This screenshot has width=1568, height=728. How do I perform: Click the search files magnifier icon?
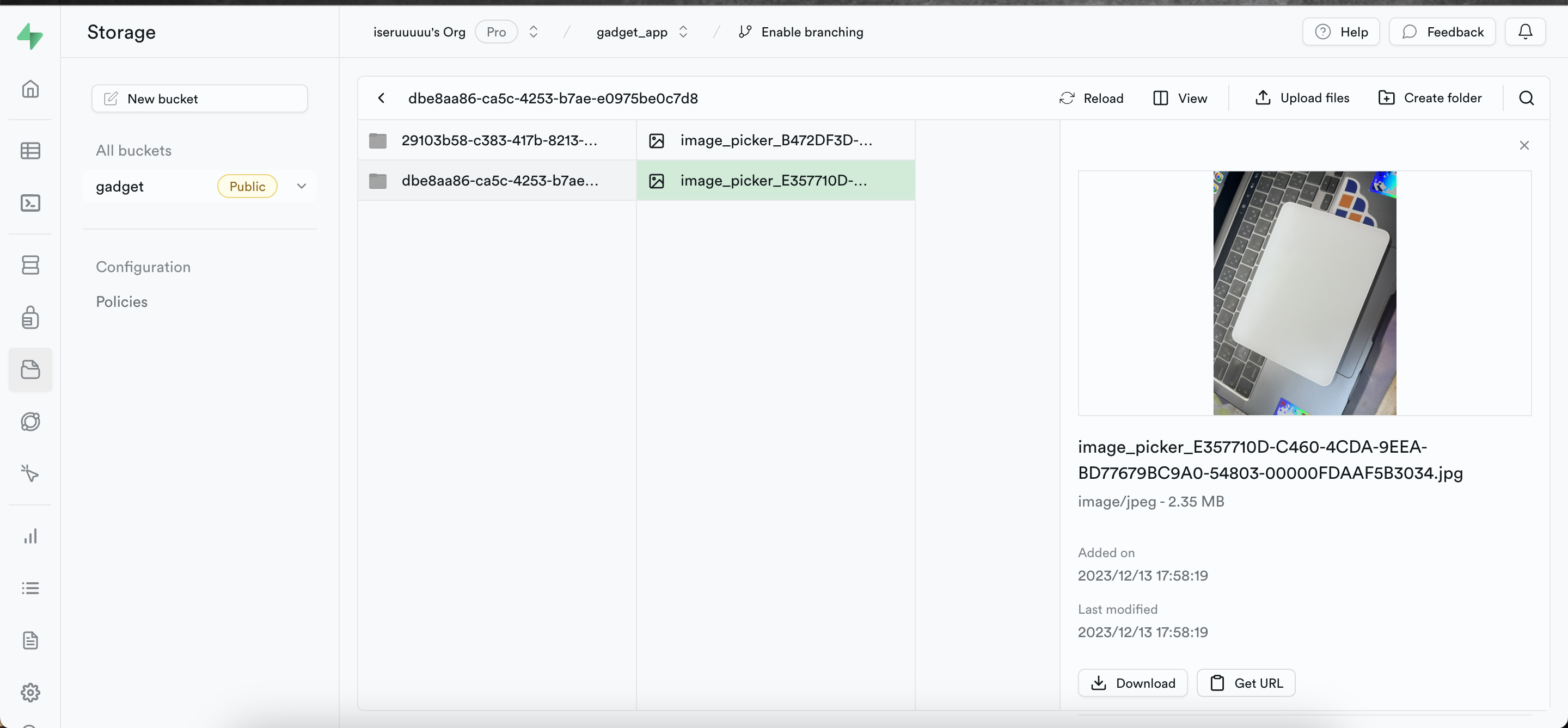pyautogui.click(x=1526, y=98)
